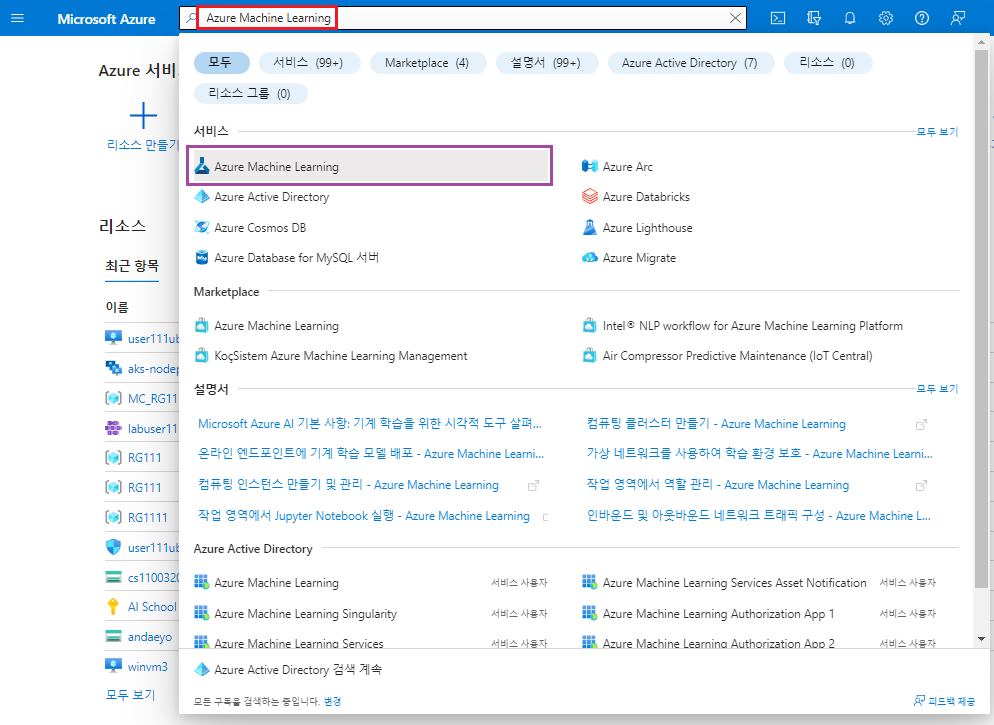Click the search panel scrollbar down arrow

coord(981,639)
